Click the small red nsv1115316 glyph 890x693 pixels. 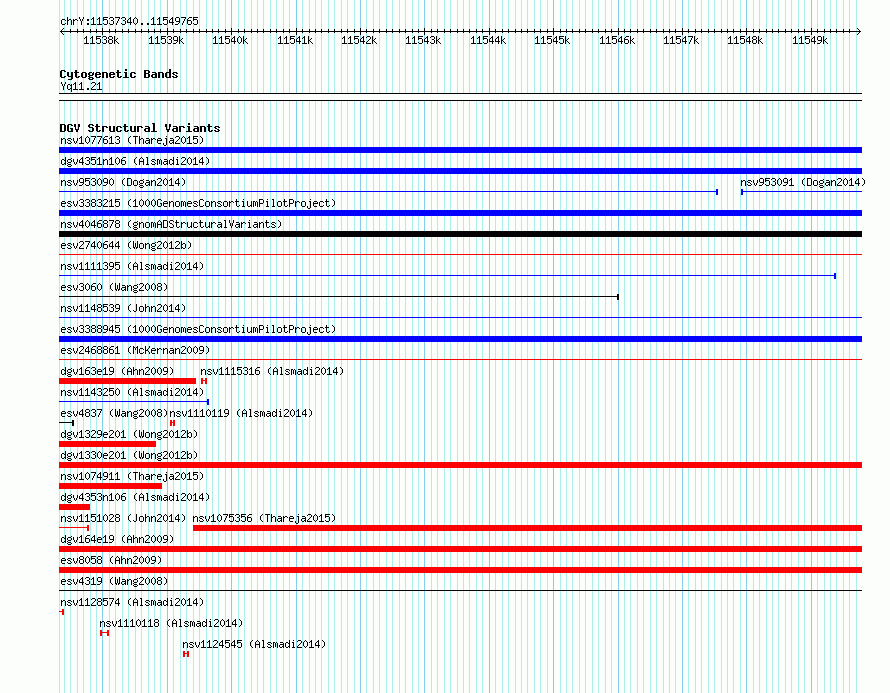click(x=204, y=381)
